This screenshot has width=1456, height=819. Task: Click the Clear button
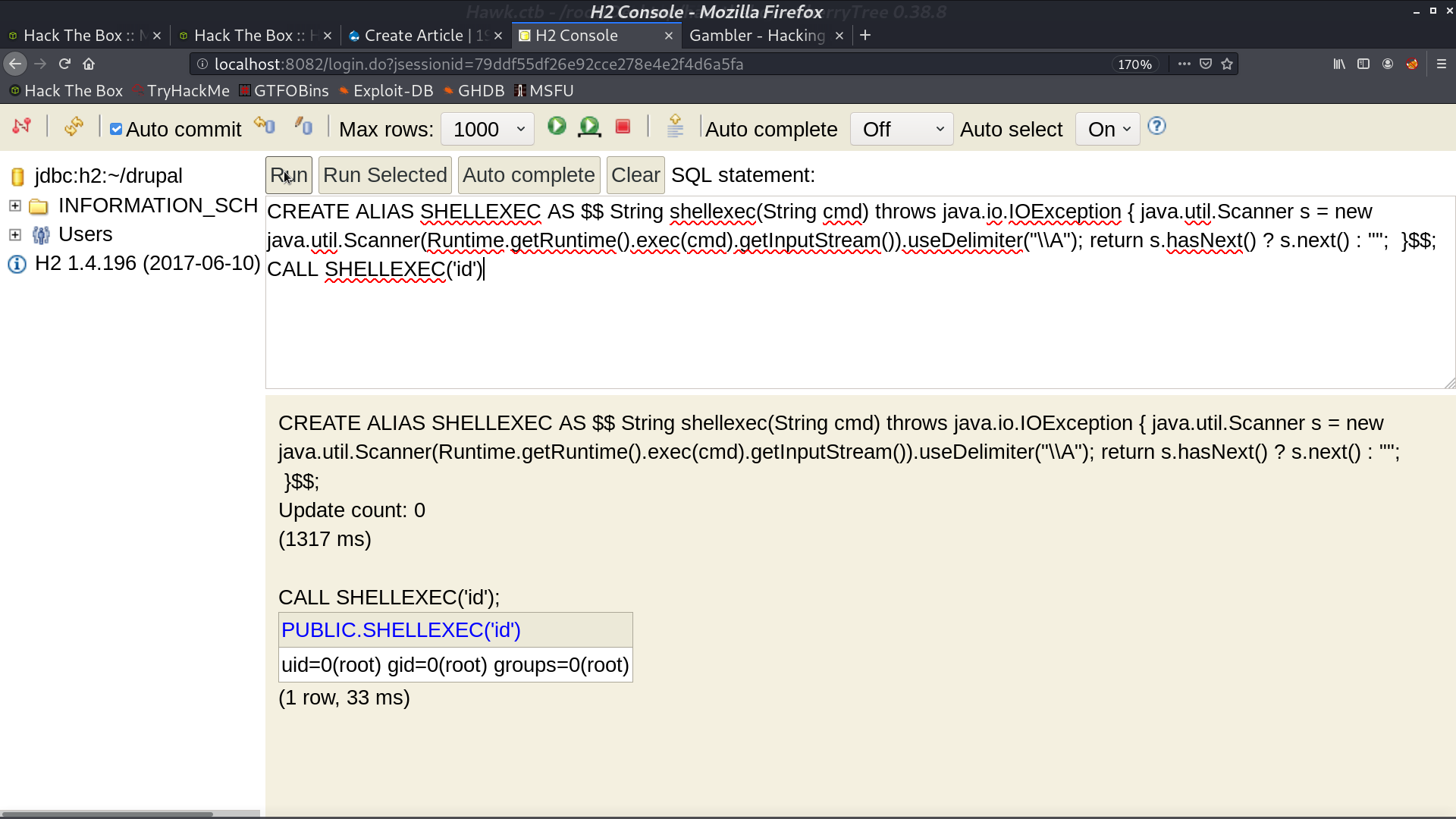pyautogui.click(x=635, y=175)
